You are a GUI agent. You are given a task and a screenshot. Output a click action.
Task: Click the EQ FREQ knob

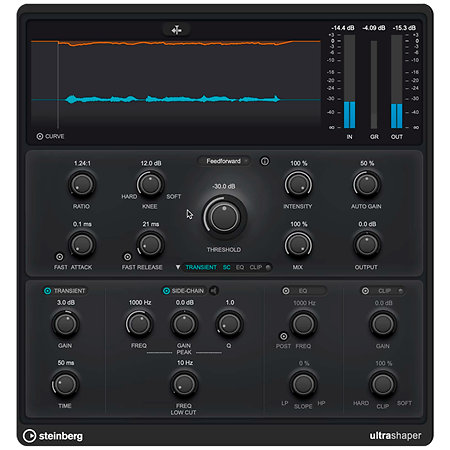coord(303,324)
